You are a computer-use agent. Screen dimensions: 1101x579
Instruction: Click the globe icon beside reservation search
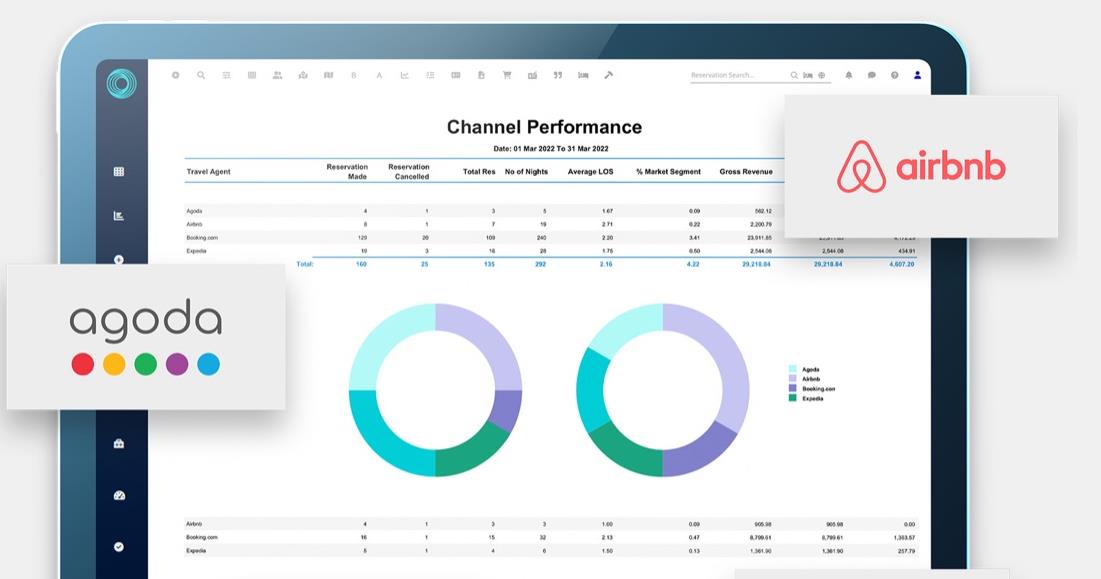pyautogui.click(x=822, y=75)
